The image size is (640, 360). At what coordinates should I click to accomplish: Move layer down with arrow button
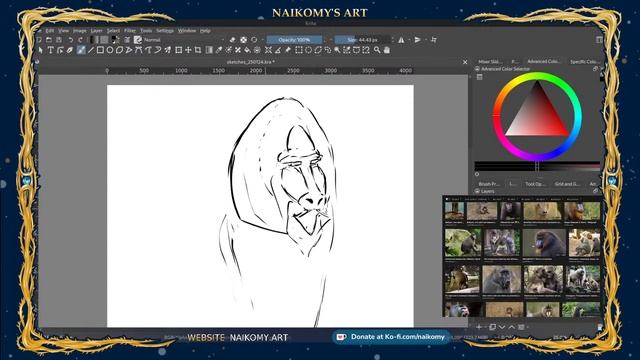coord(502,327)
